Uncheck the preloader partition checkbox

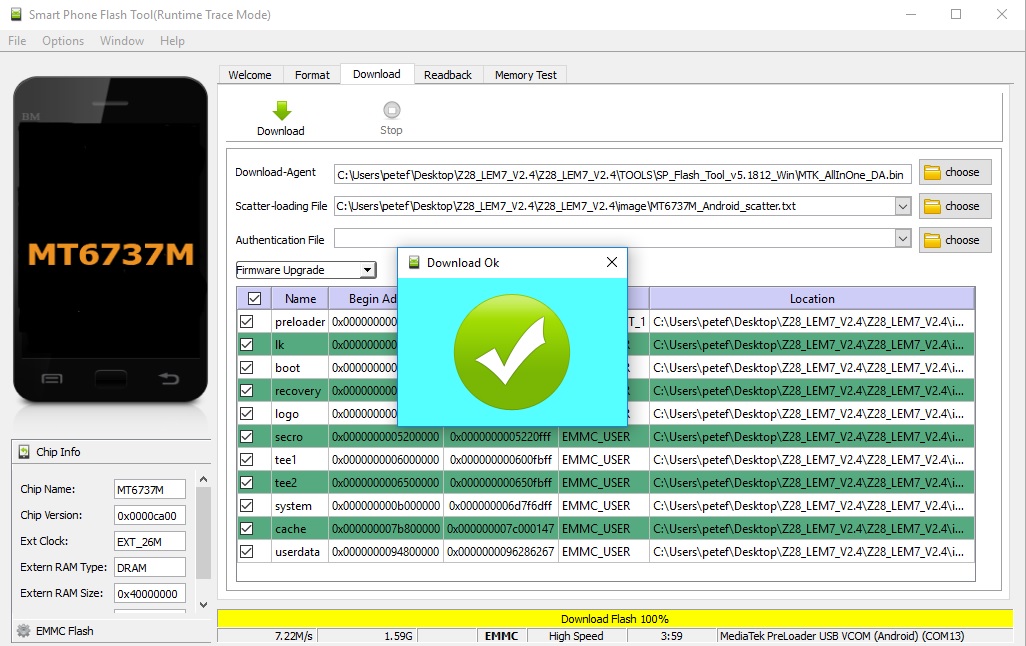(246, 322)
